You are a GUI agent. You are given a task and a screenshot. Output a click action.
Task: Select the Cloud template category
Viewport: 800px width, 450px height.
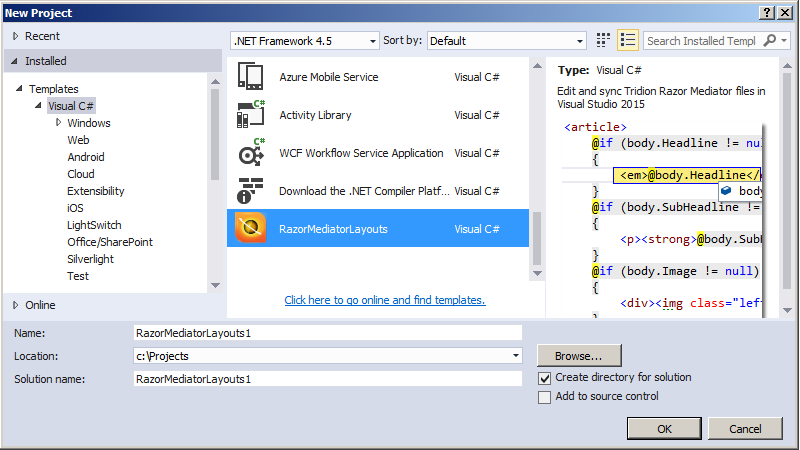pyautogui.click(x=81, y=174)
